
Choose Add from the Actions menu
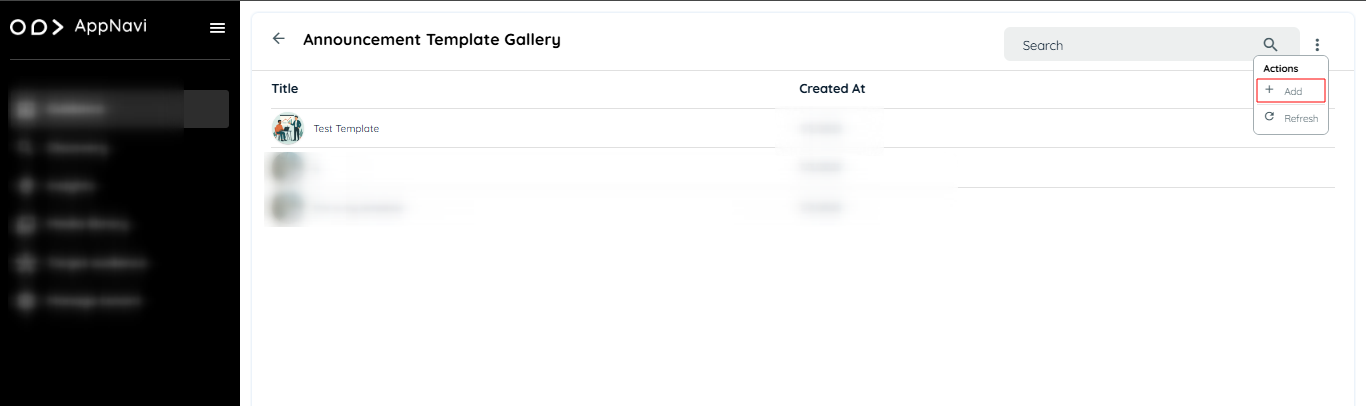(x=1291, y=91)
